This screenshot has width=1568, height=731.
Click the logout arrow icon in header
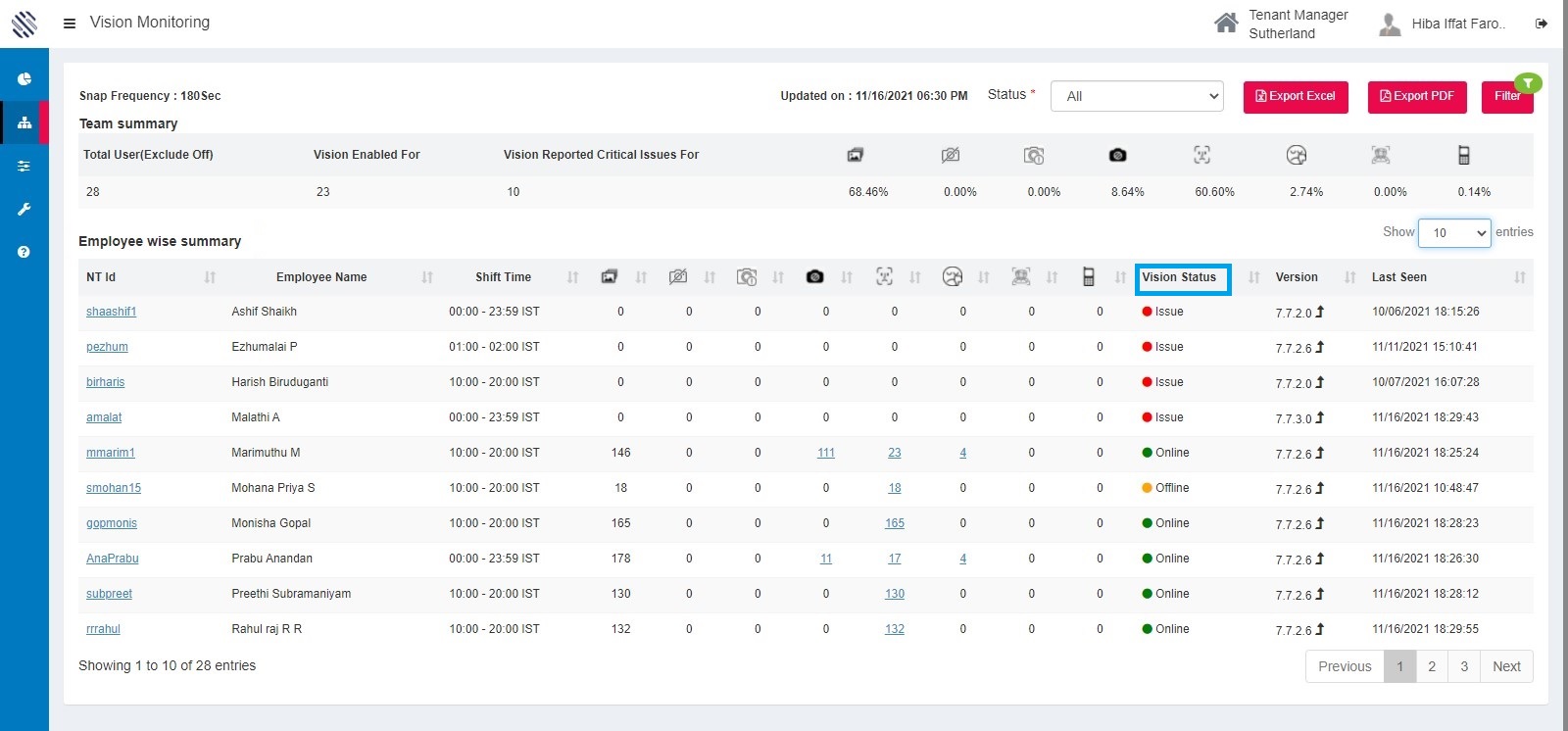[1542, 24]
